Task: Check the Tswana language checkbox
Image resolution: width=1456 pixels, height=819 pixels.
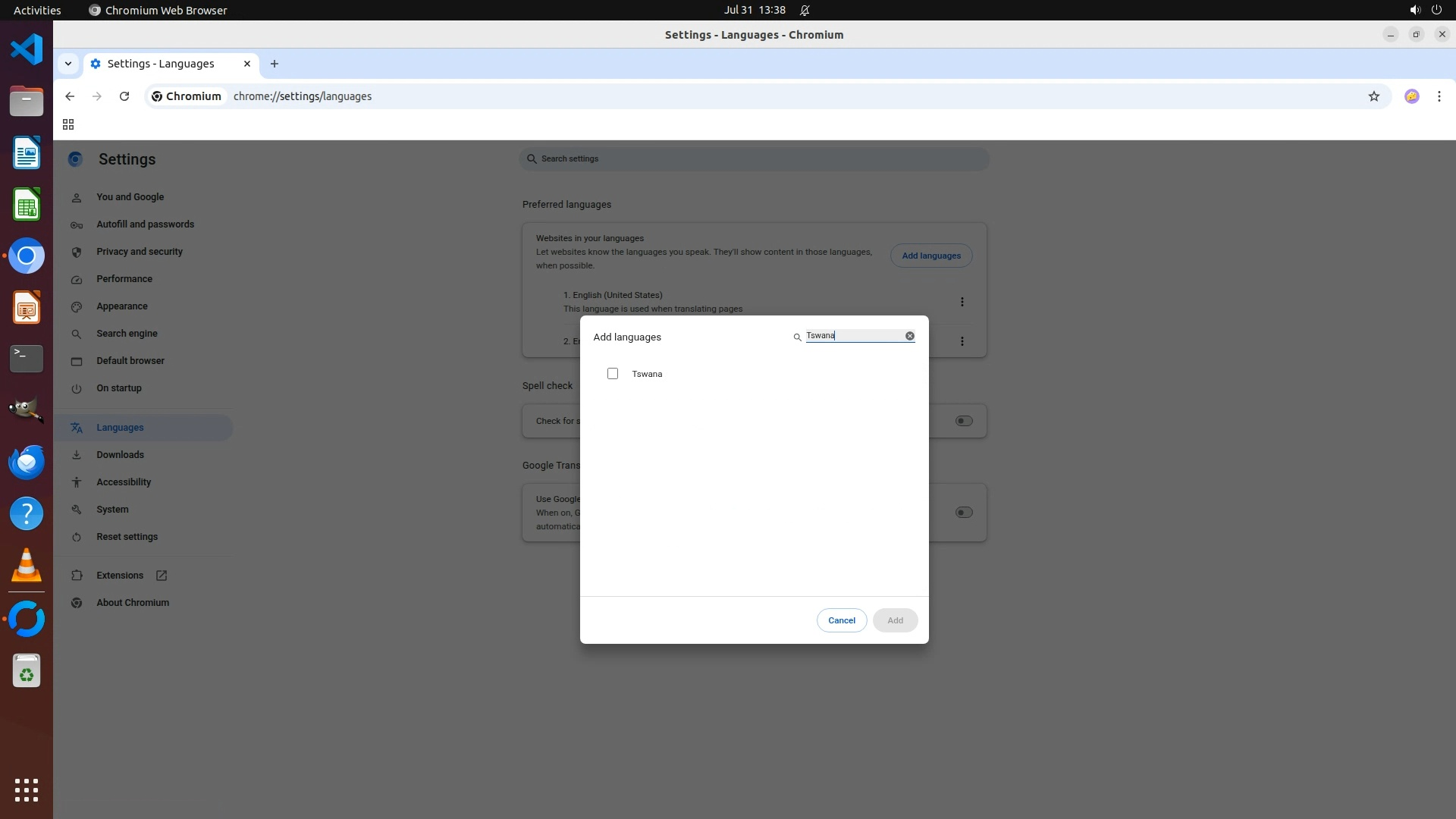Action: (x=613, y=374)
